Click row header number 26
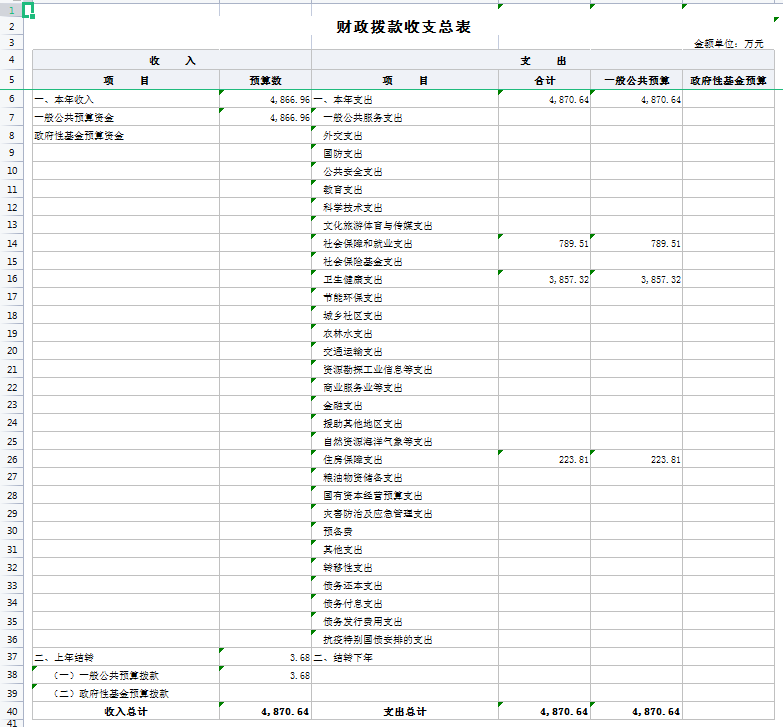Viewport: 783px width, 727px height. [11, 459]
